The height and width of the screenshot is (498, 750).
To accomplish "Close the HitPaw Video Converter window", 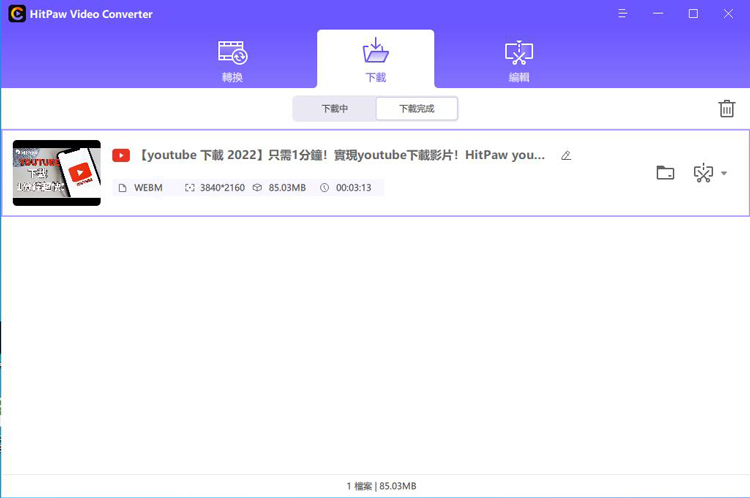I will [x=728, y=13].
